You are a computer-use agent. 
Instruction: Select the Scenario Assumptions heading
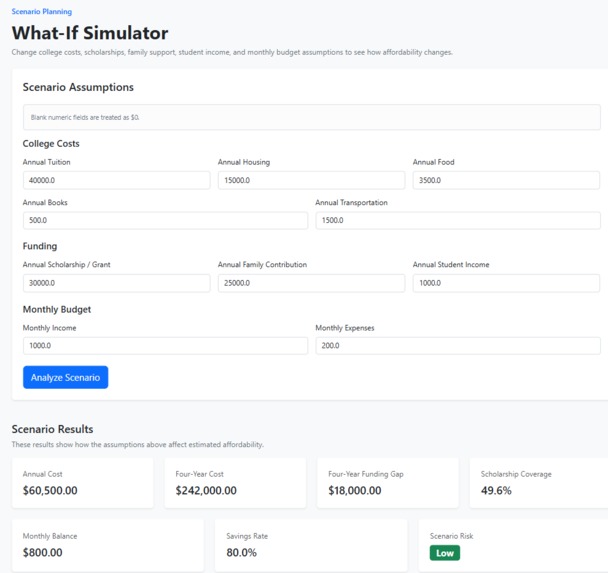(78, 87)
